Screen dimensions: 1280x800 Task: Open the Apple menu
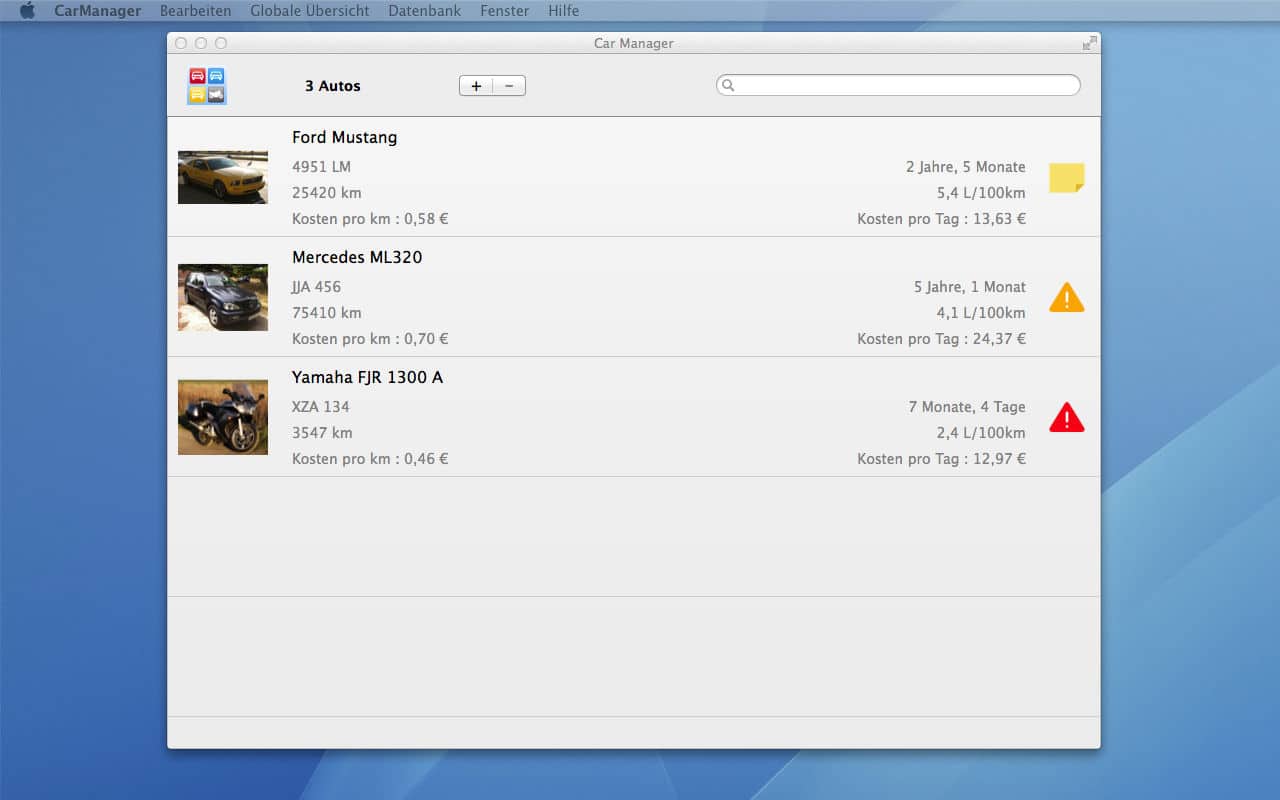click(27, 11)
